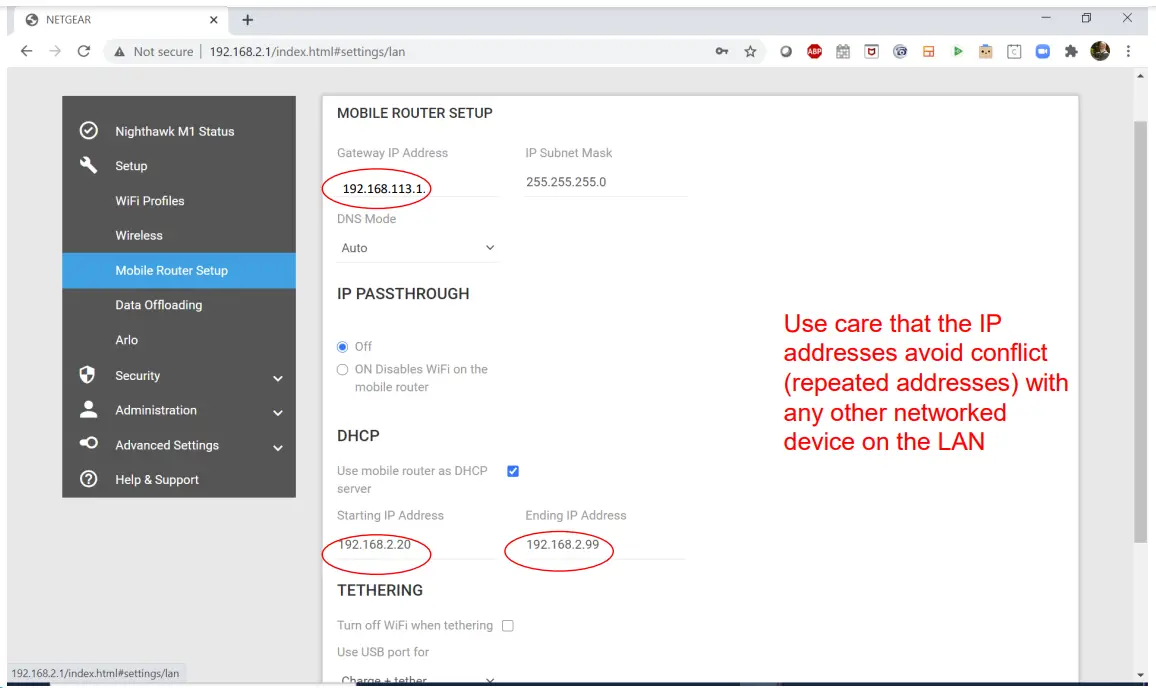Open Chrome three-dot menu
The image size is (1156, 688).
pyautogui.click(x=1128, y=51)
